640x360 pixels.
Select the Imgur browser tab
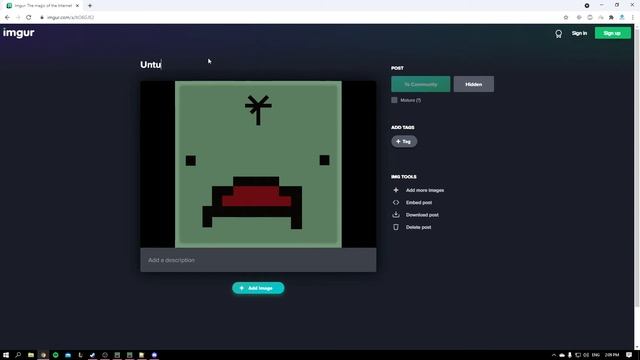pos(42,6)
